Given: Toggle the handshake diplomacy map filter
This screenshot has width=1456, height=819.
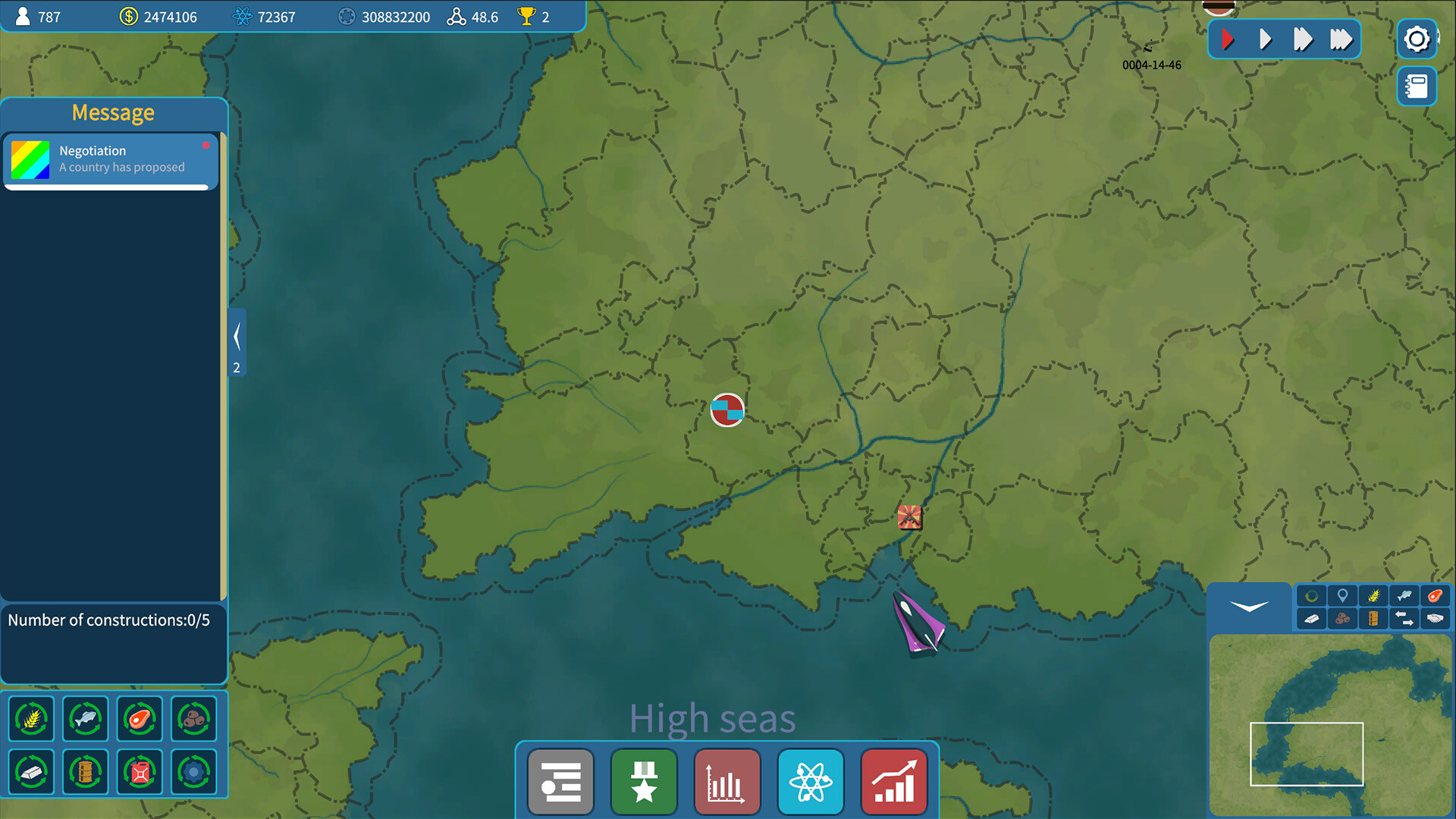Looking at the screenshot, I should [1435, 619].
